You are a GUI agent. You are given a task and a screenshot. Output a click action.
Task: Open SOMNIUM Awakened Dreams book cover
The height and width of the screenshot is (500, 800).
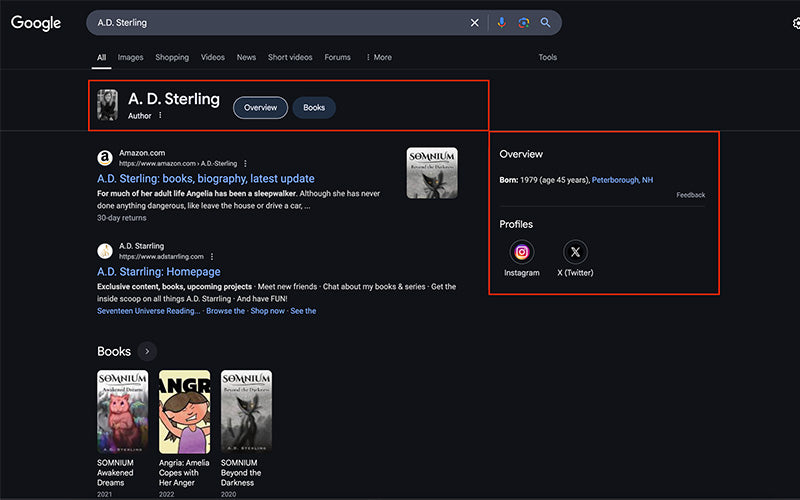(x=122, y=412)
